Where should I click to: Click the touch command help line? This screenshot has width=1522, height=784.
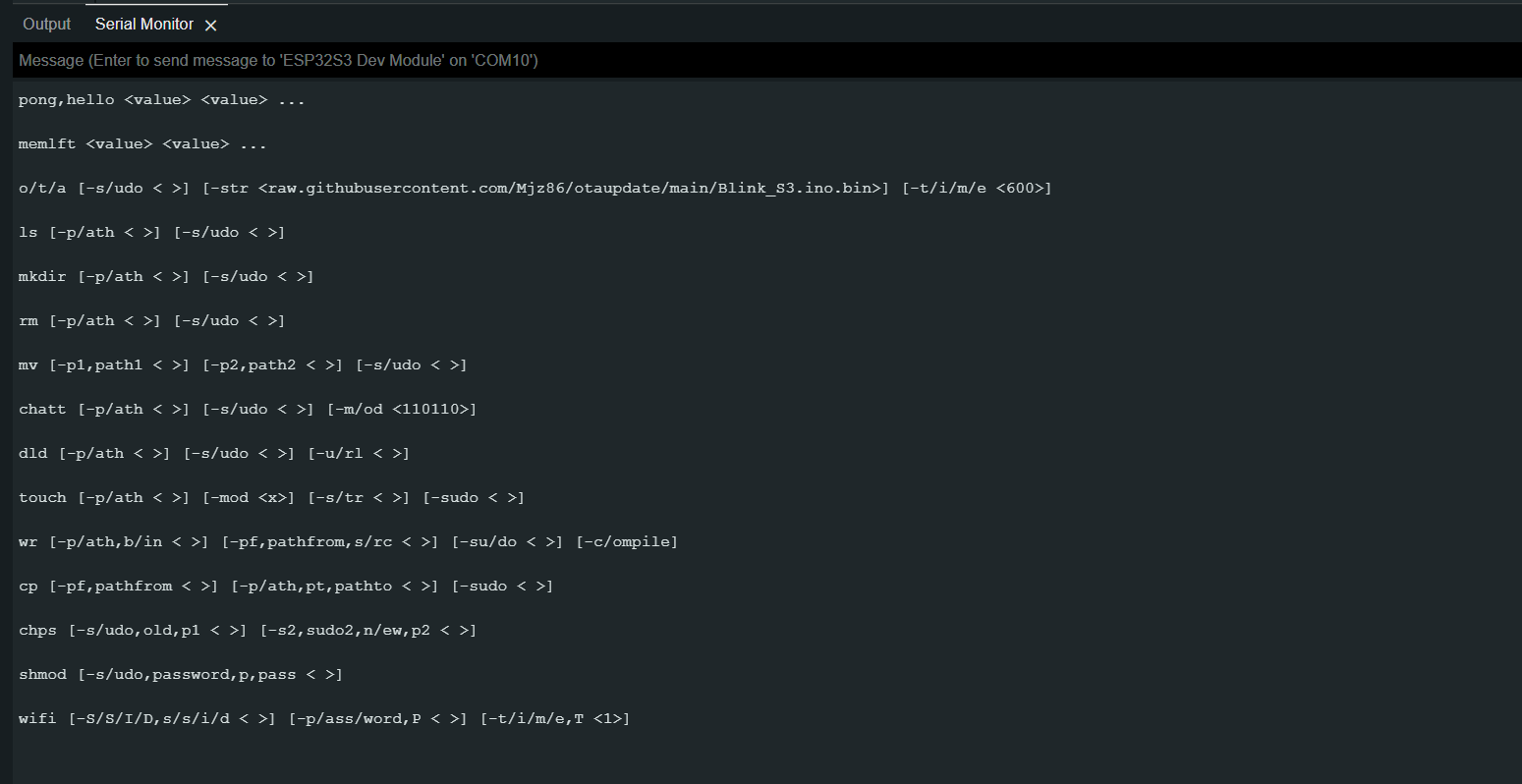point(271,498)
